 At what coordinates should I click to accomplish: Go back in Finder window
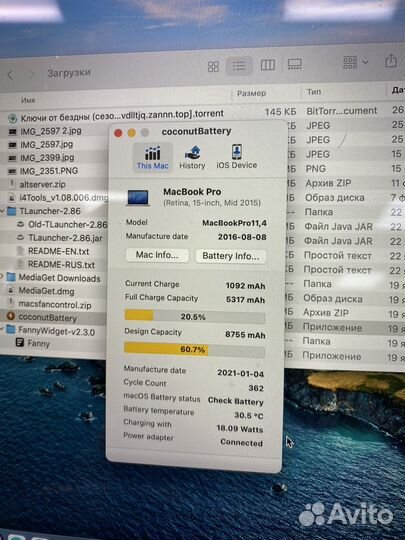tap(10, 74)
